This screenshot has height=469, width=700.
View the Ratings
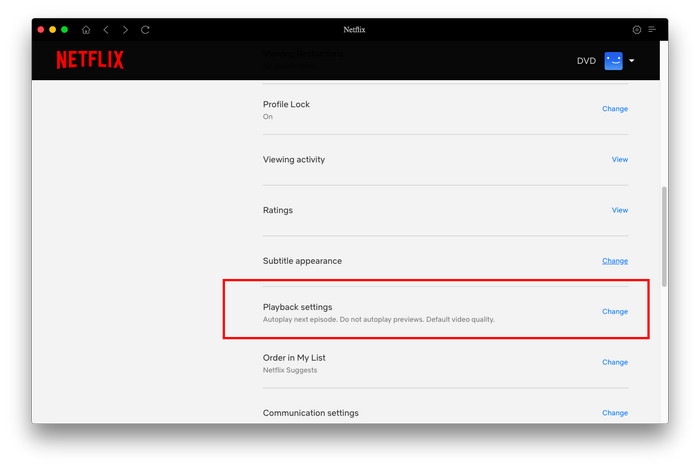pos(620,210)
